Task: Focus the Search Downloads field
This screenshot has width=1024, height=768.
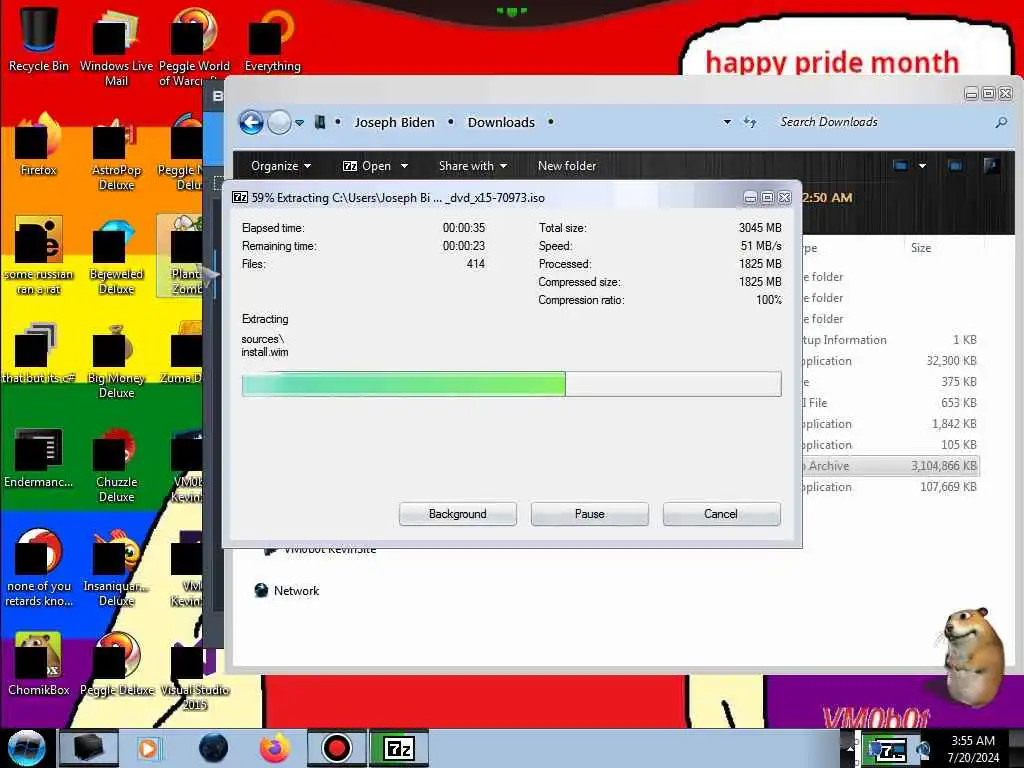Action: coord(882,122)
